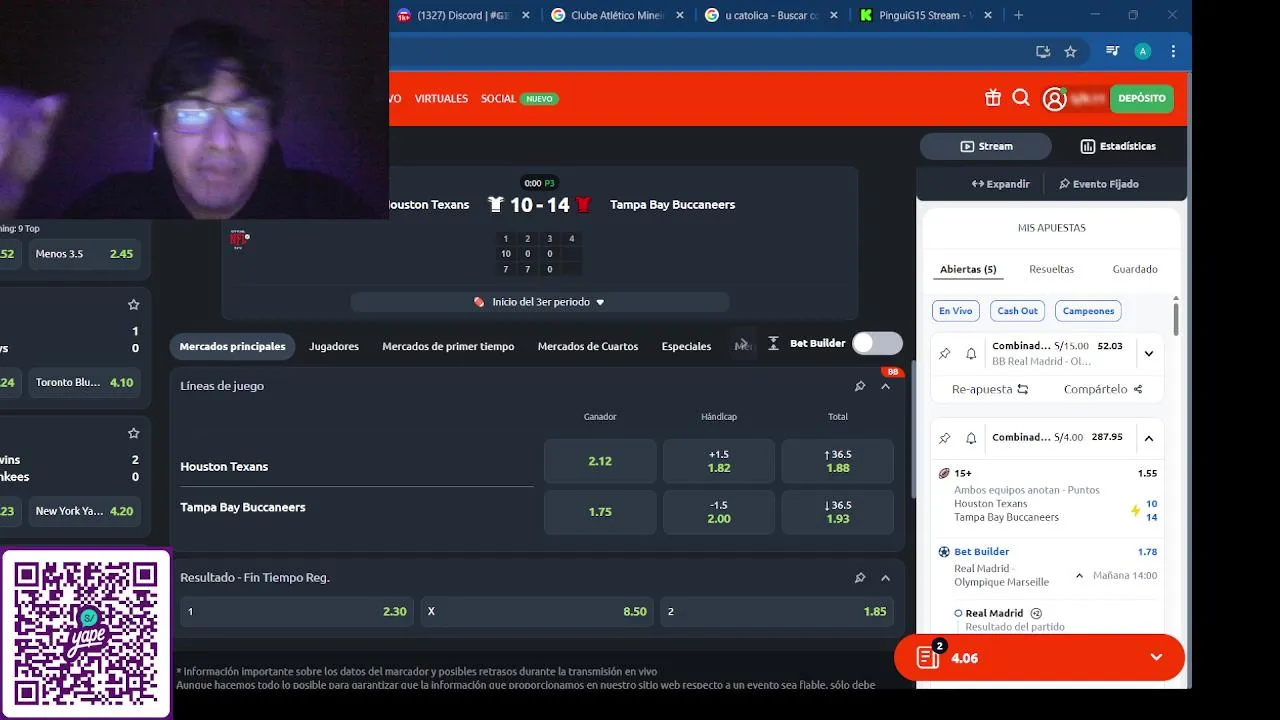Filter bets by Cash Out chip
Viewport: 1280px width, 720px height.
coord(1017,311)
